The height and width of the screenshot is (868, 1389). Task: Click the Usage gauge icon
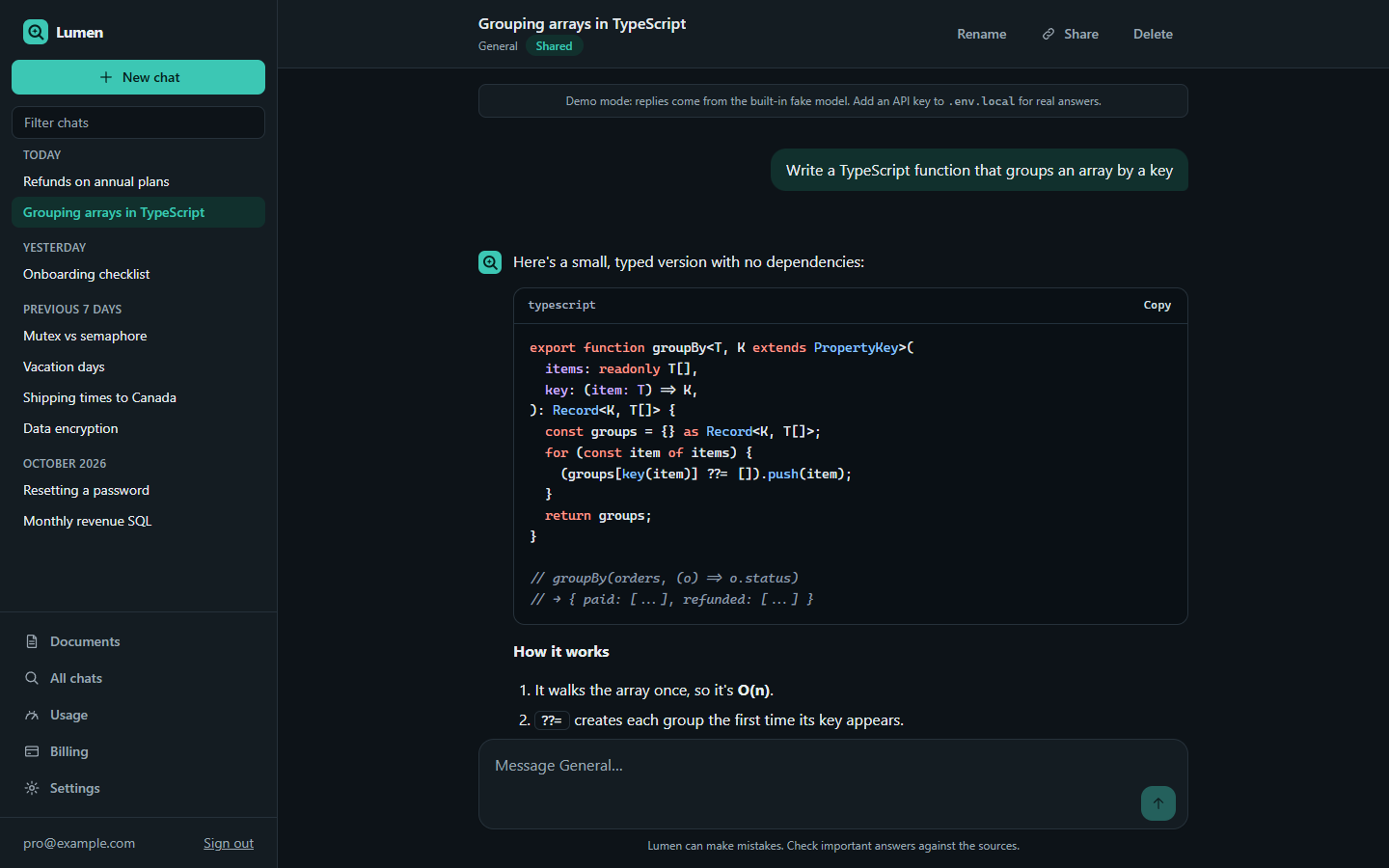coord(32,715)
